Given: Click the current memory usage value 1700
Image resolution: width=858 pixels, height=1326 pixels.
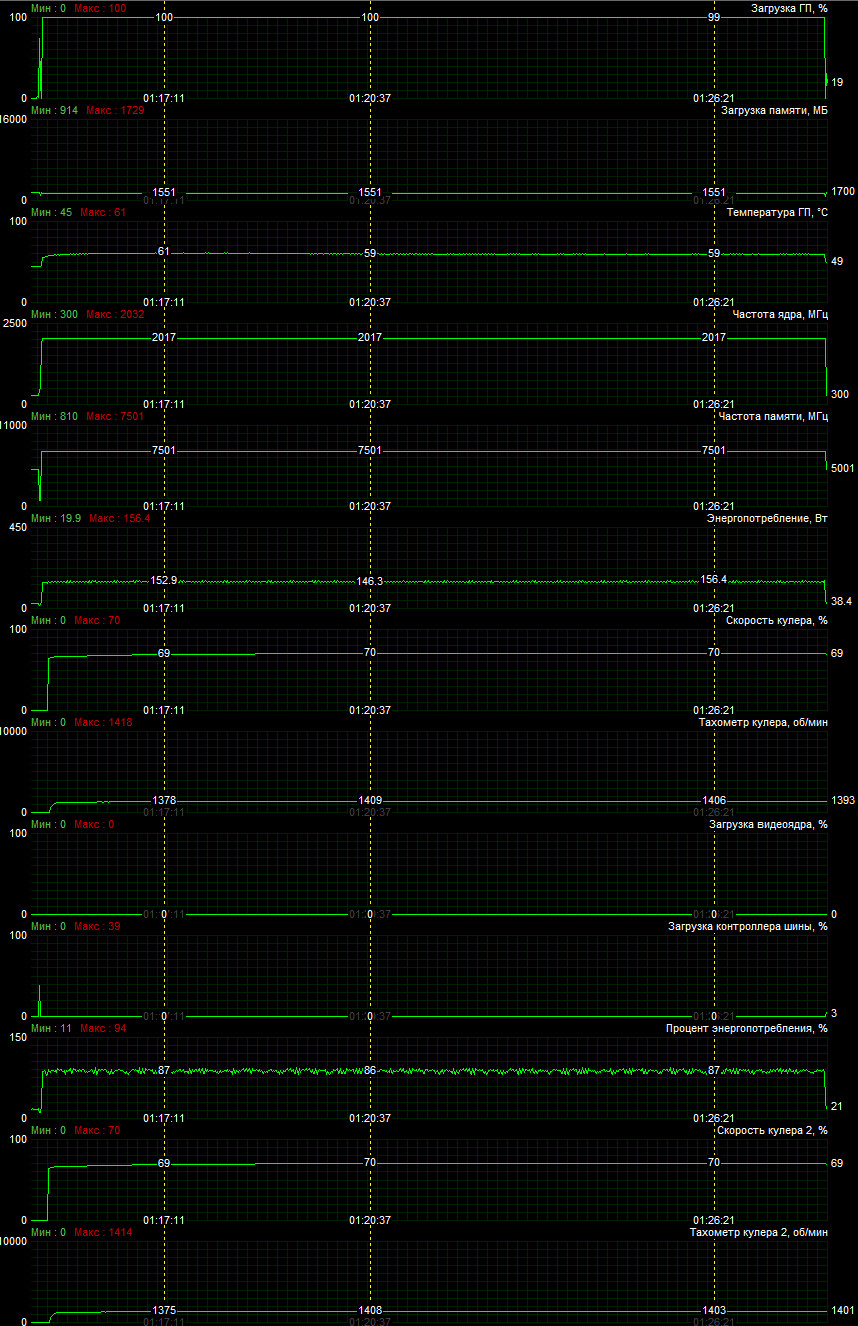Looking at the screenshot, I should 843,191.
